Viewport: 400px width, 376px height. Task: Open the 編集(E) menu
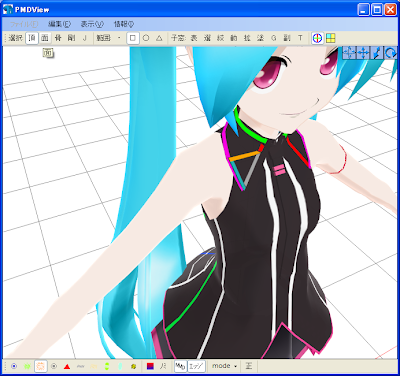[x=59, y=24]
